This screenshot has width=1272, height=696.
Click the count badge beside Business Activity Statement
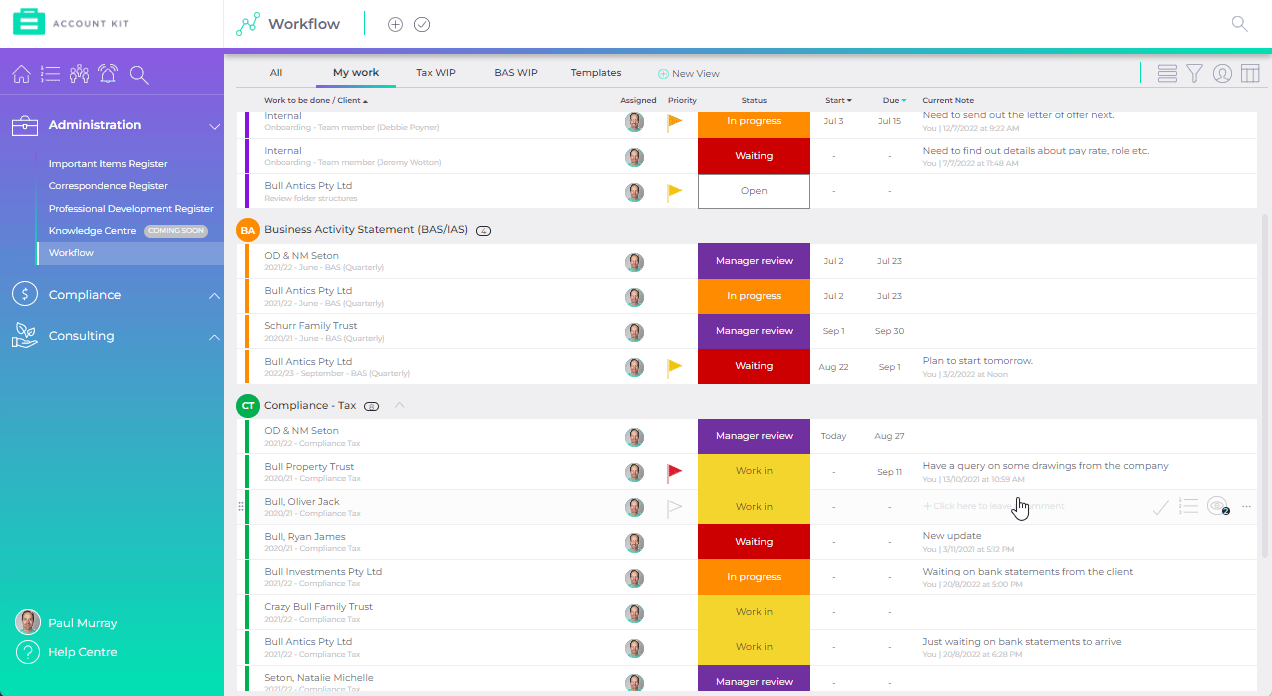click(484, 231)
